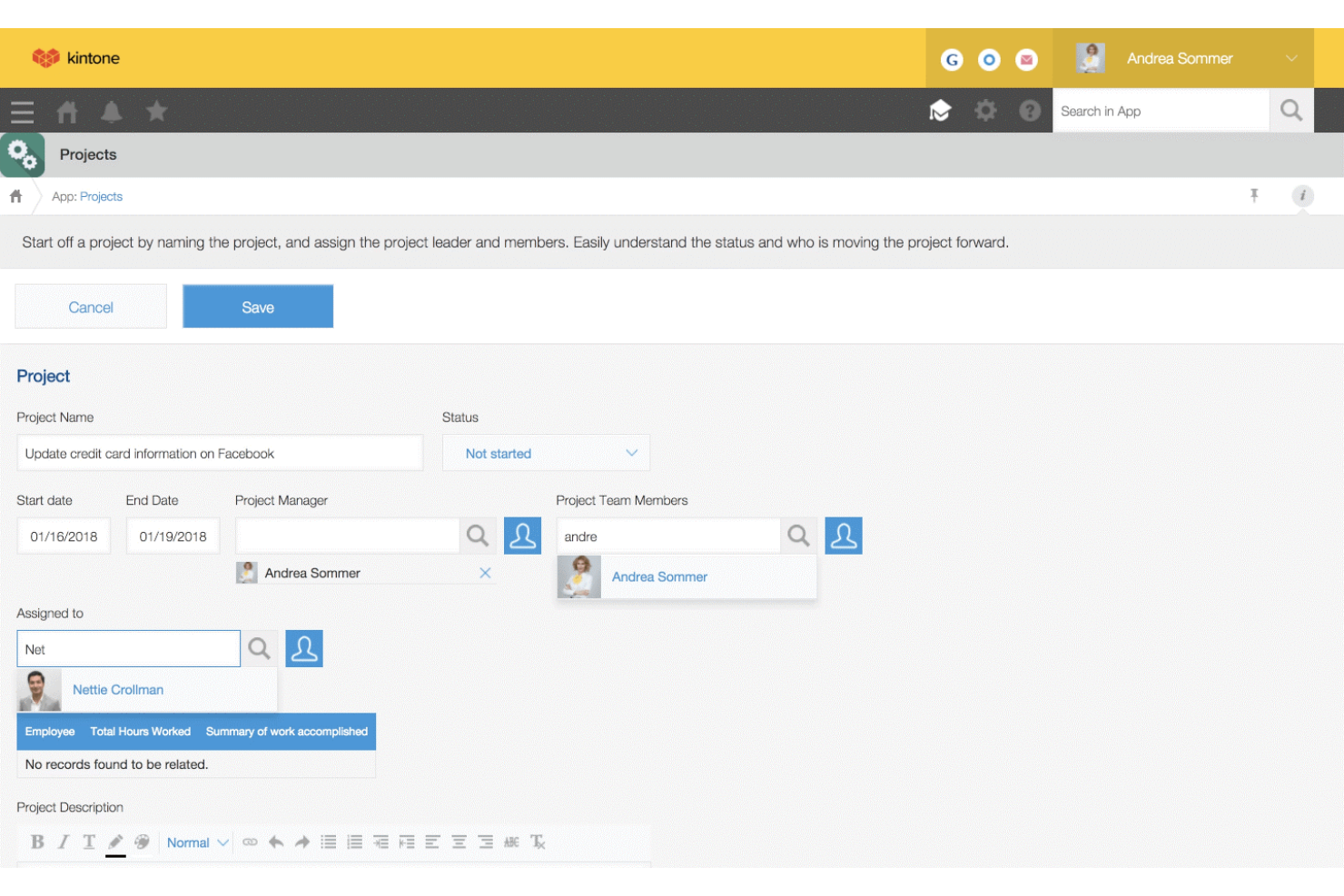Open the help question mark icon
The image size is (1344, 896).
[1030, 111]
